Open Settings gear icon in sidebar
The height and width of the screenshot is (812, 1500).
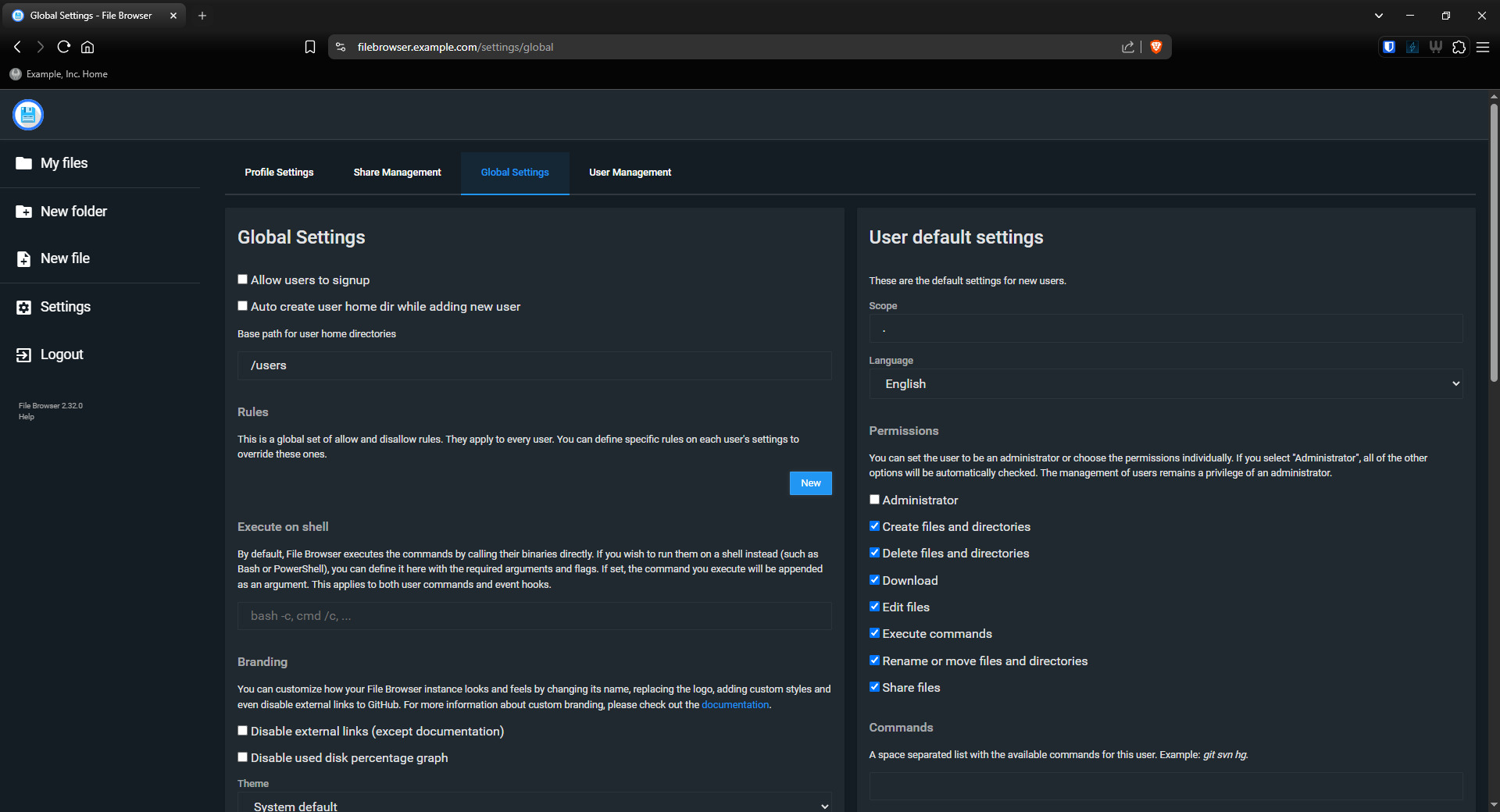point(24,307)
